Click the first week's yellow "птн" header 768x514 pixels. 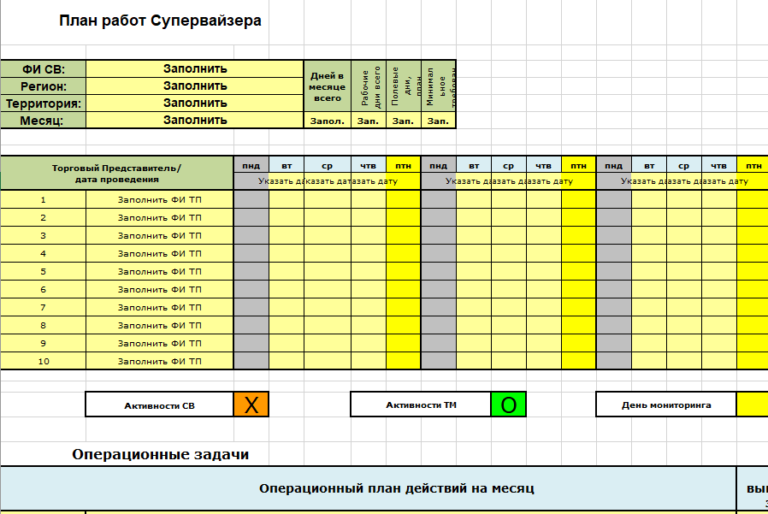click(x=404, y=166)
